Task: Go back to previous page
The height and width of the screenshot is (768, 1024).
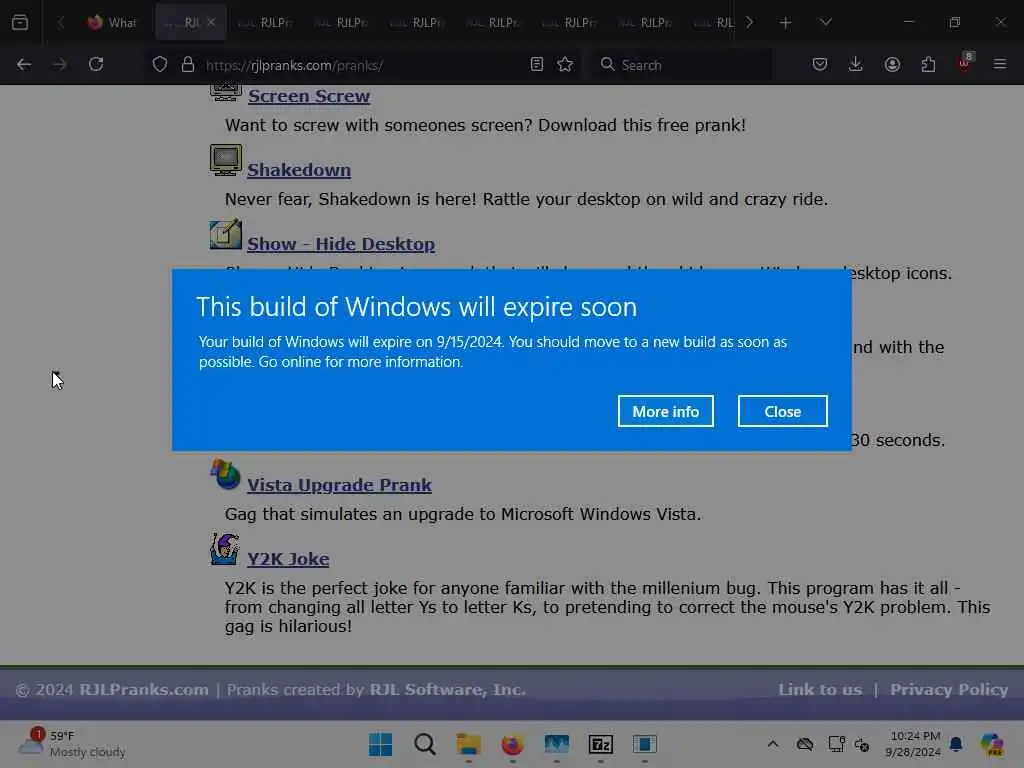Action: [24, 65]
